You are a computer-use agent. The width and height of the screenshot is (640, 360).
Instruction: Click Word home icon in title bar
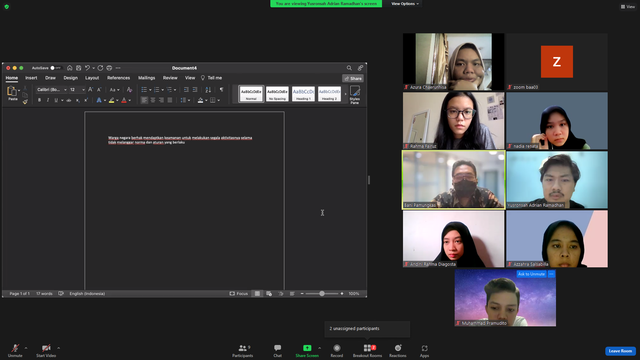pyautogui.click(x=70, y=68)
